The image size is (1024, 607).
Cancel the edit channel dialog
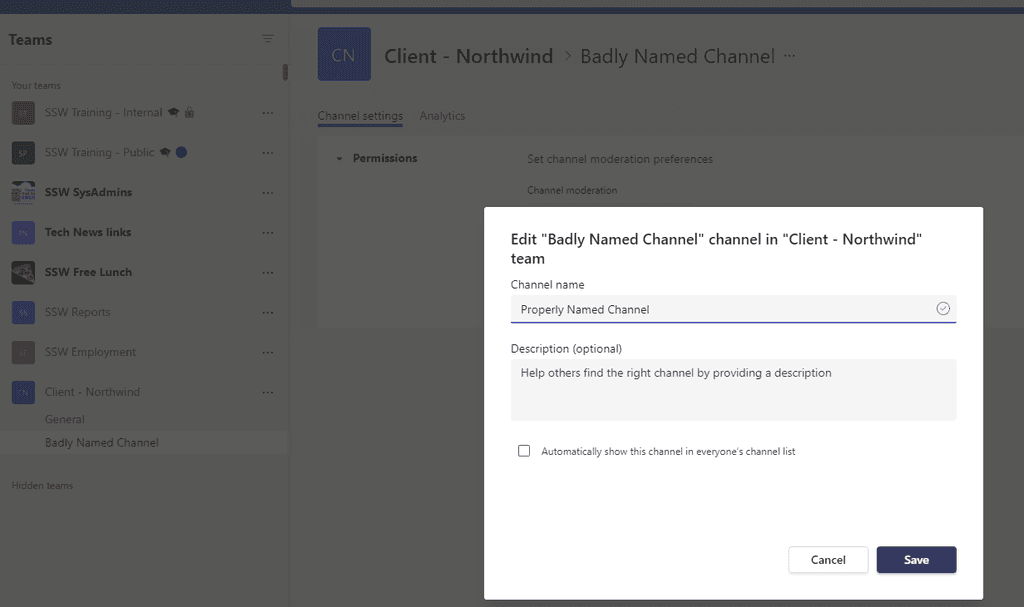(828, 560)
